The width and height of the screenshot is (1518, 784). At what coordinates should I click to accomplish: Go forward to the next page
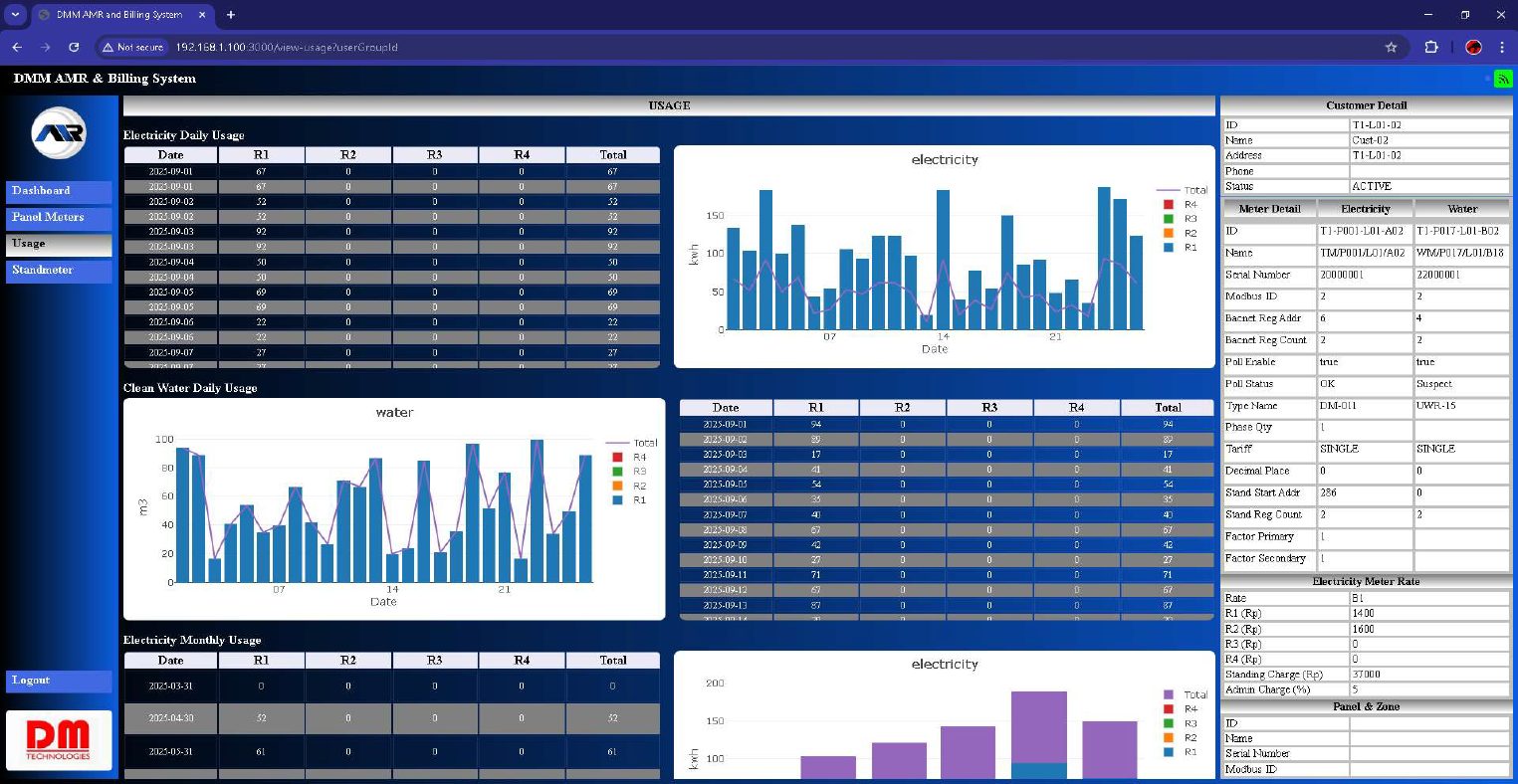point(45,47)
